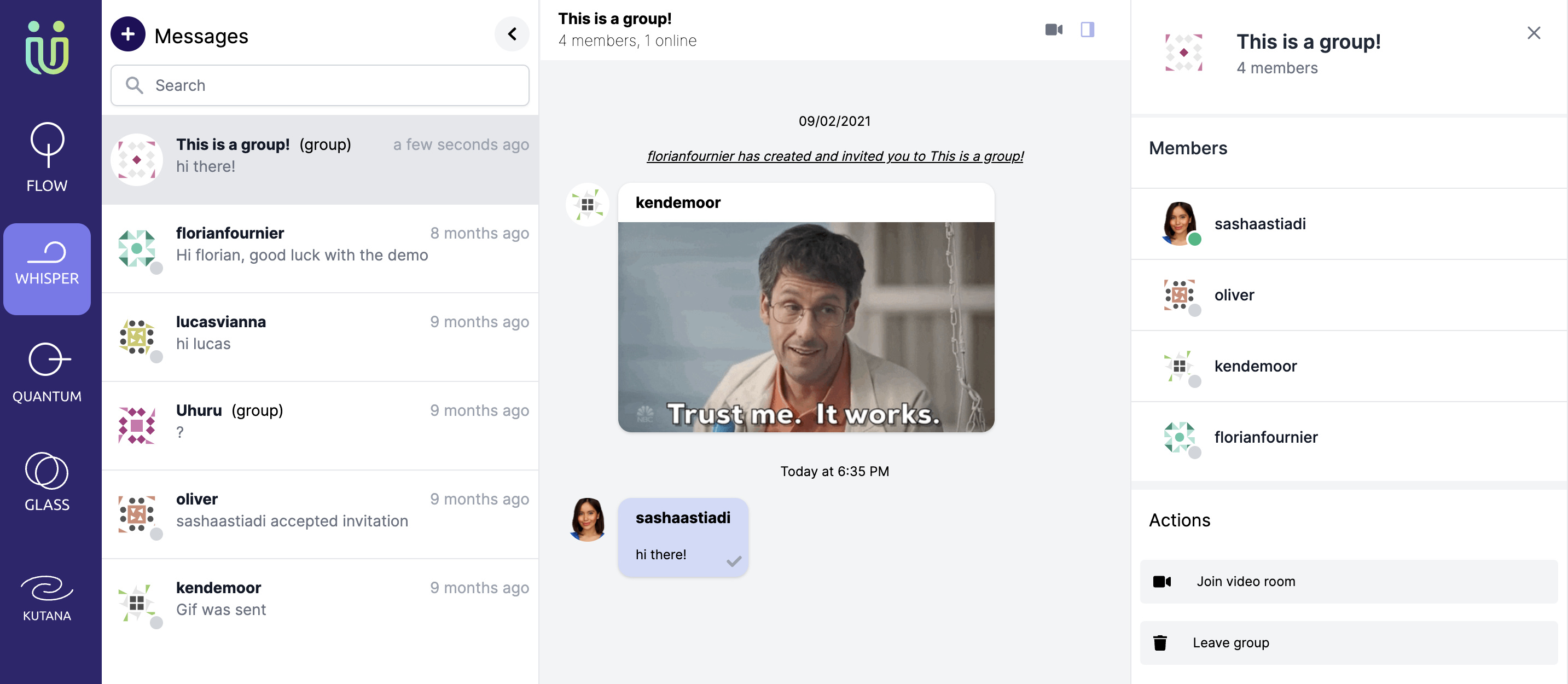Open the GLASS module
Image resolution: width=1568 pixels, height=684 pixels.
coord(47,482)
